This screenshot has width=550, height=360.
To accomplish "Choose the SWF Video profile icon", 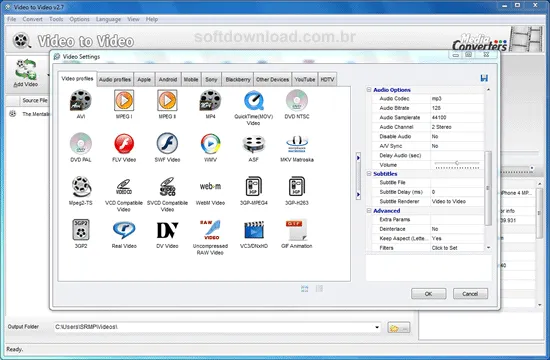I will tap(167, 144).
